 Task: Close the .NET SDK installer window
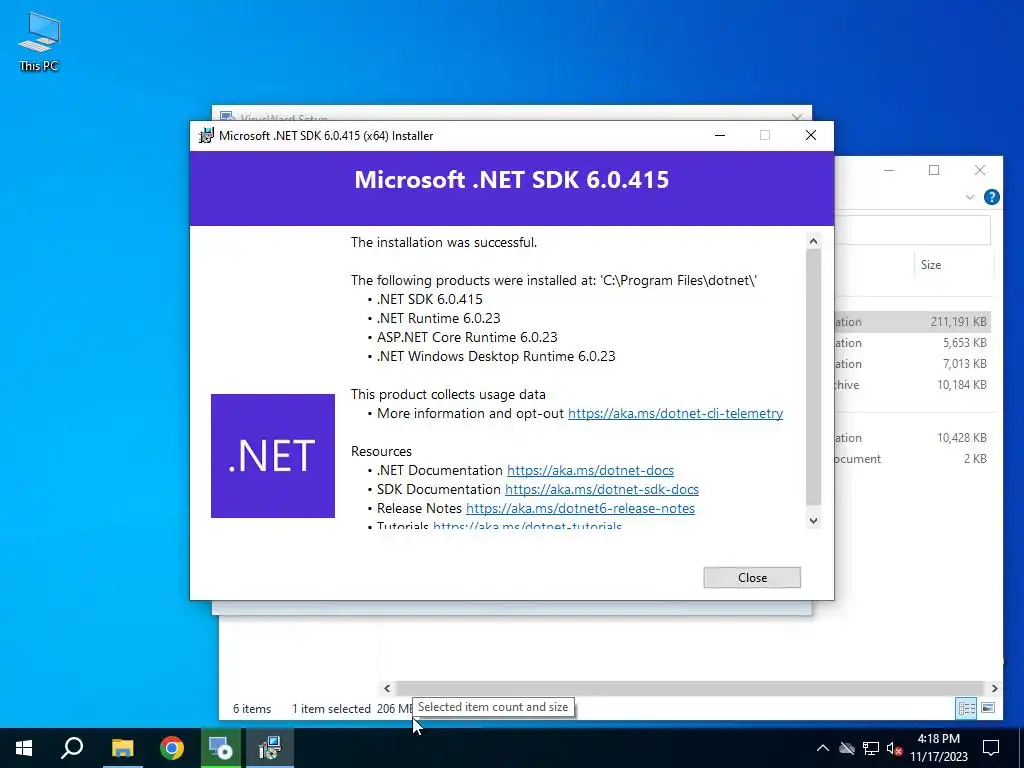pos(810,135)
